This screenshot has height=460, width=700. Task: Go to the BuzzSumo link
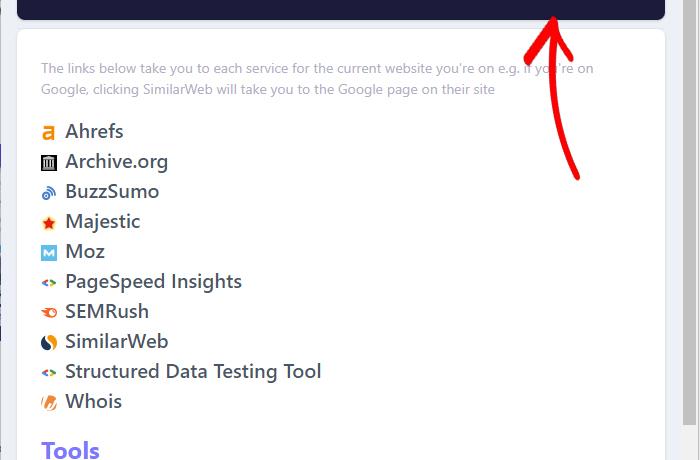click(x=112, y=191)
